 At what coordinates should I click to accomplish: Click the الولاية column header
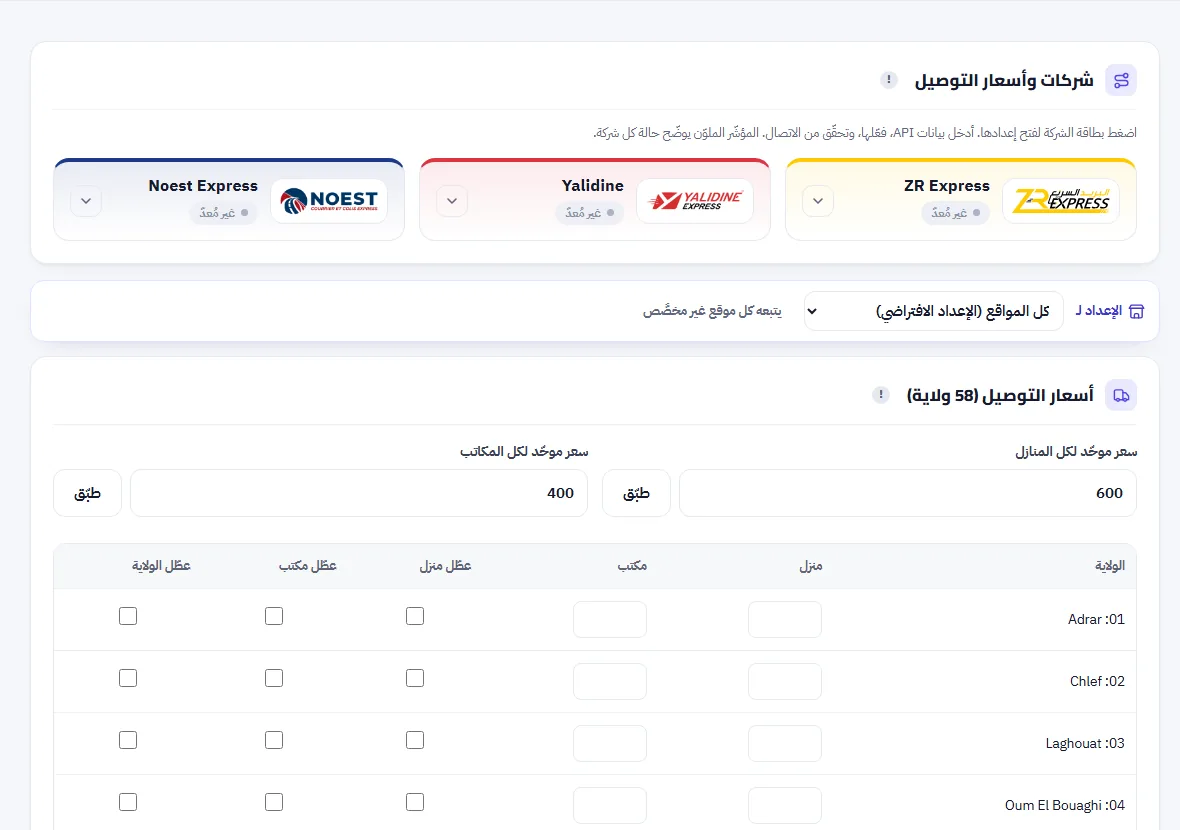tap(1109, 566)
